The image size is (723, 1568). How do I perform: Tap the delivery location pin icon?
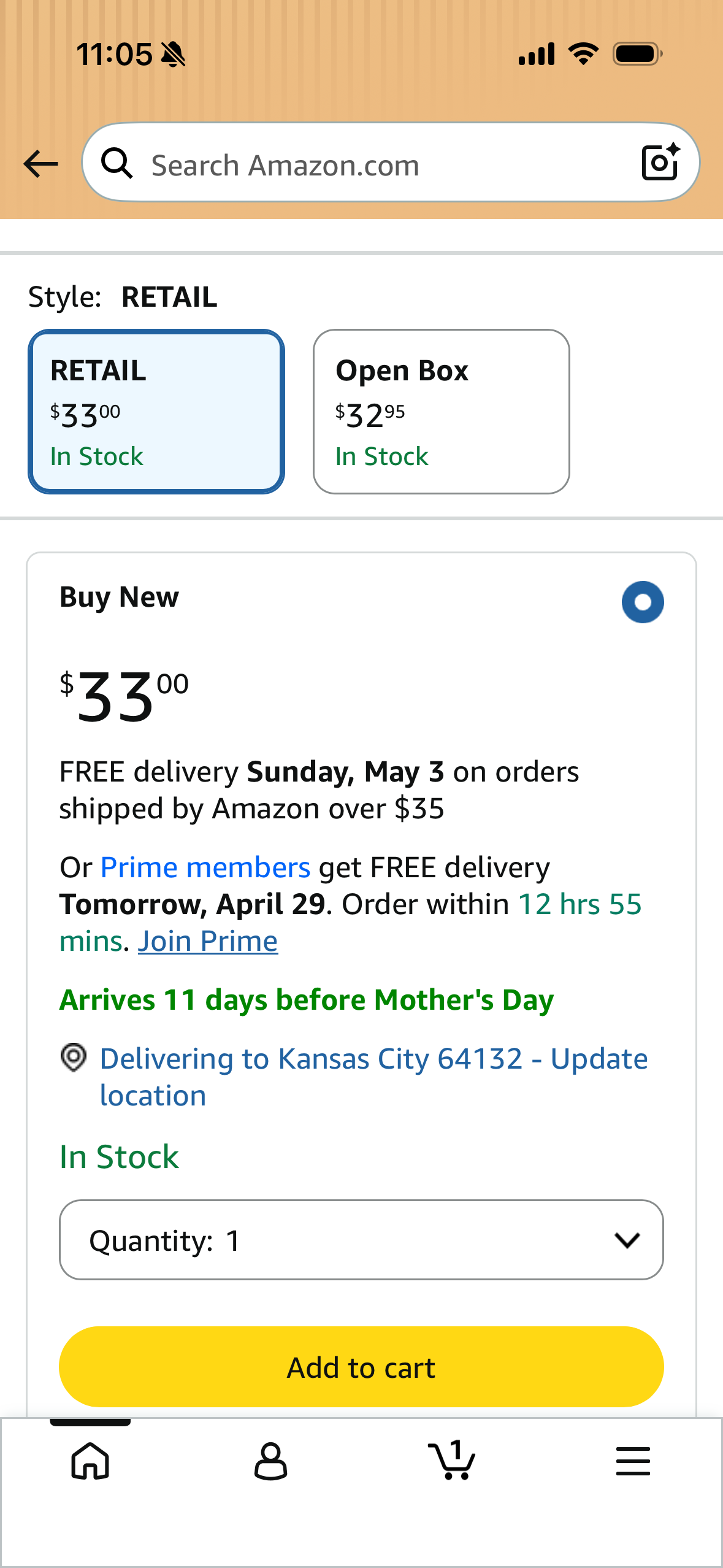click(x=74, y=1058)
